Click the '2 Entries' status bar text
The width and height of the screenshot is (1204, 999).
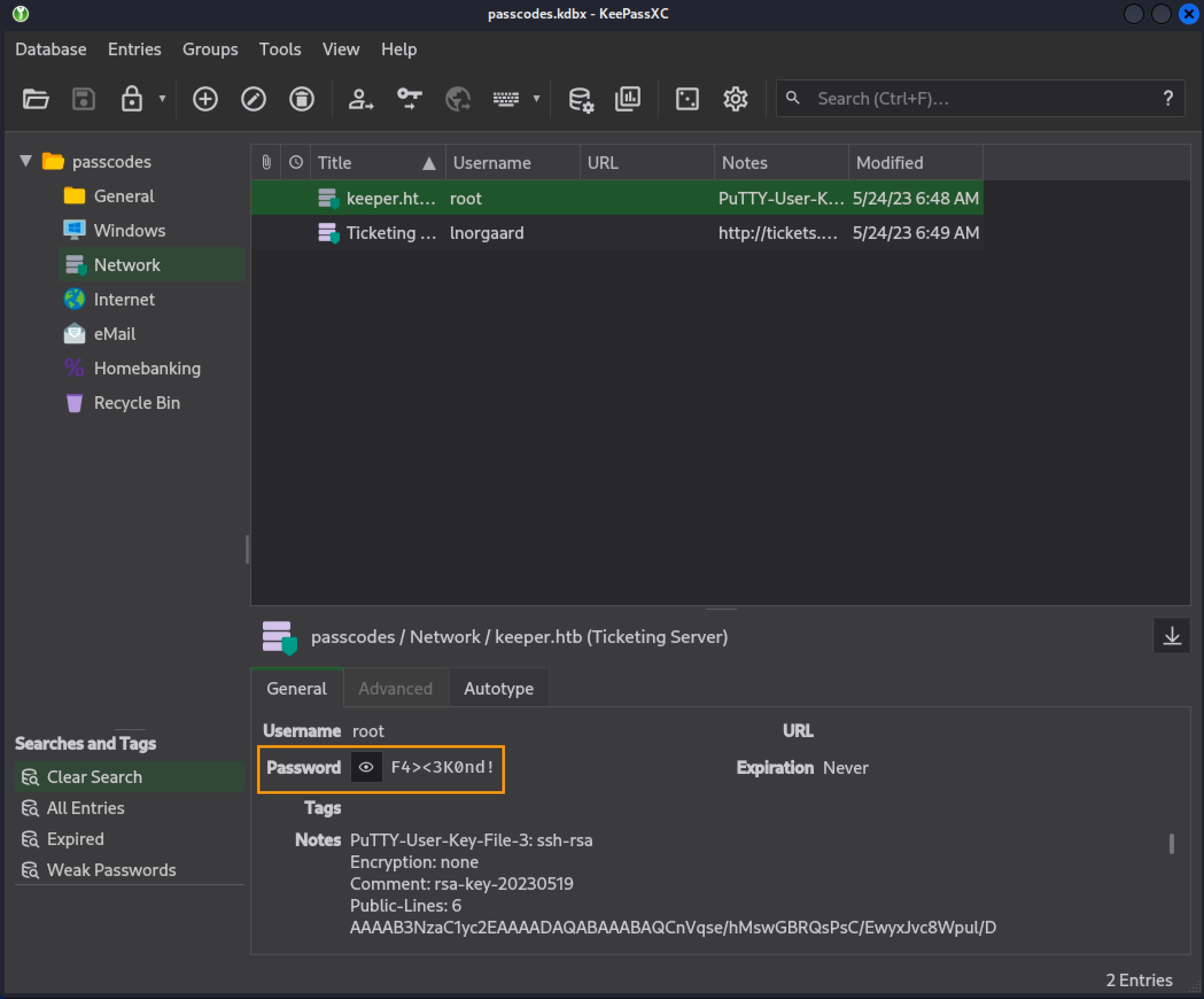[x=1139, y=980]
